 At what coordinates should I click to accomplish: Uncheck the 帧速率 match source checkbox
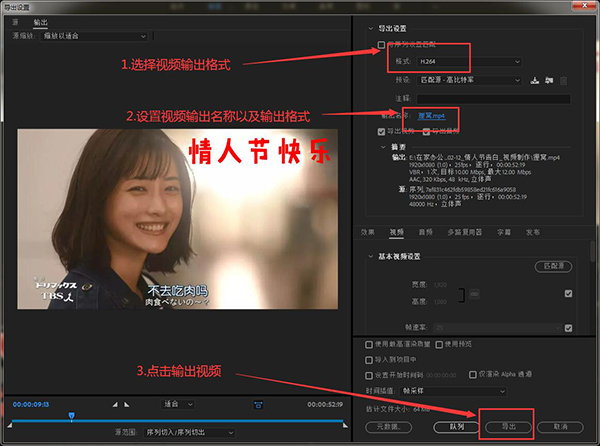(x=568, y=328)
